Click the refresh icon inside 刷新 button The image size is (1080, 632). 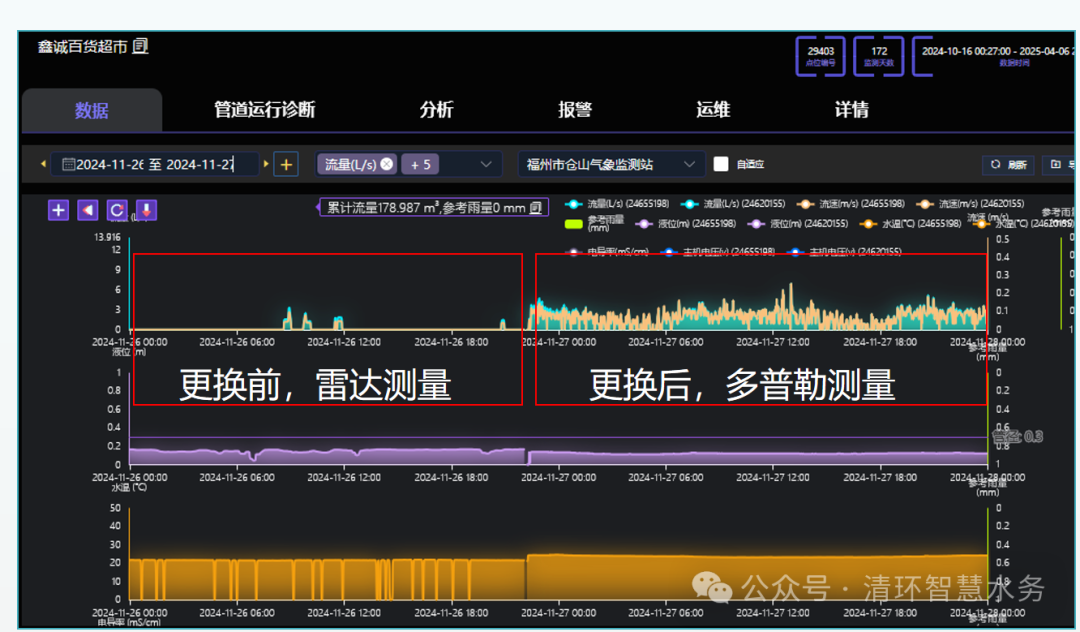click(x=993, y=164)
